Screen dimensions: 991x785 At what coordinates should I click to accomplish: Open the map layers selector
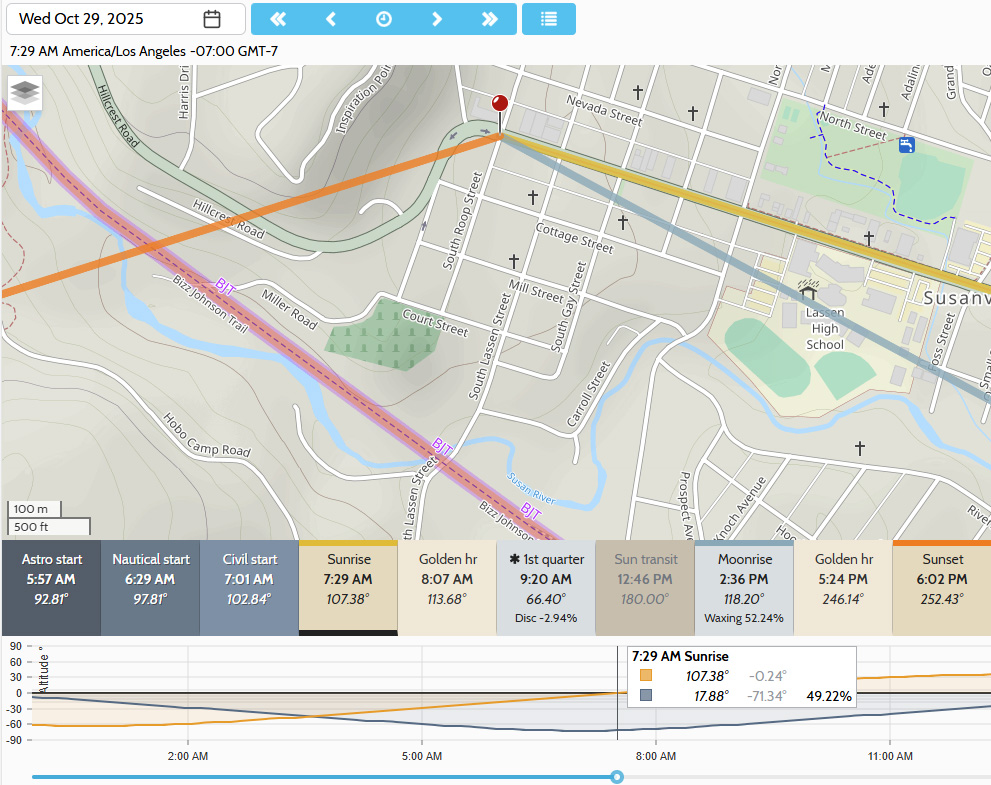(26, 93)
